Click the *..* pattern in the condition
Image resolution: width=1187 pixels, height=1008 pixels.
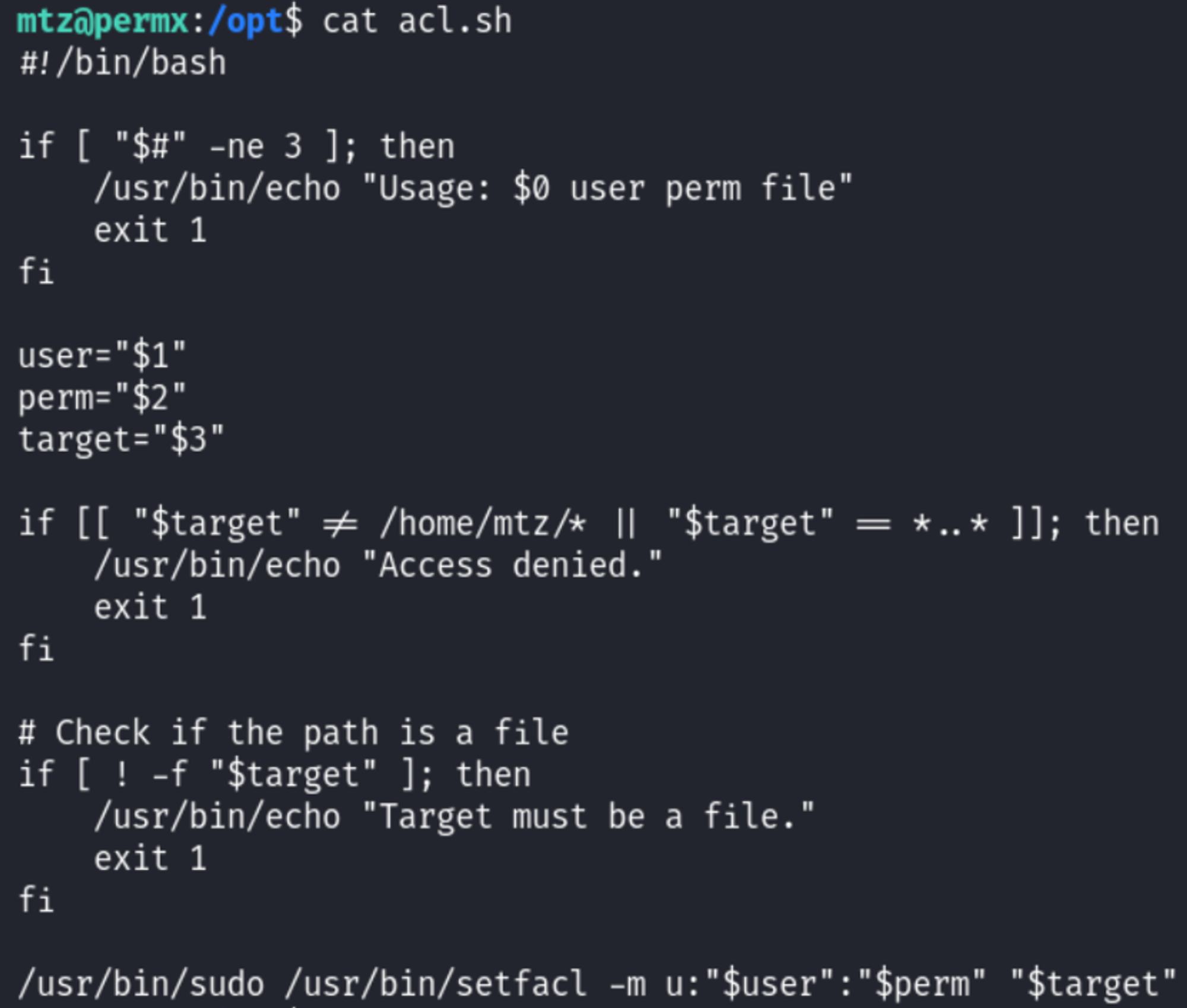(950, 524)
